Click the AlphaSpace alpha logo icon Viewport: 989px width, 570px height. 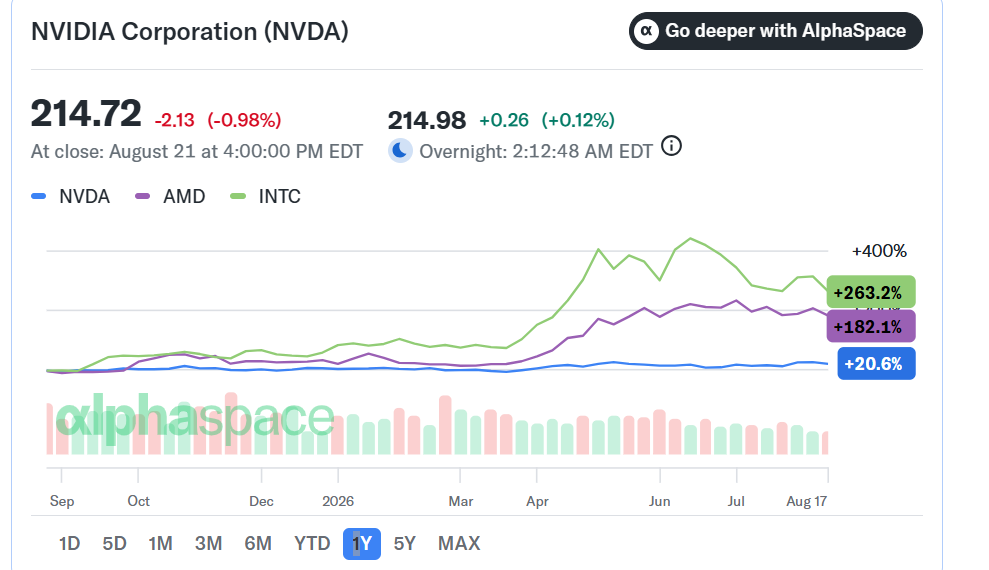[647, 31]
